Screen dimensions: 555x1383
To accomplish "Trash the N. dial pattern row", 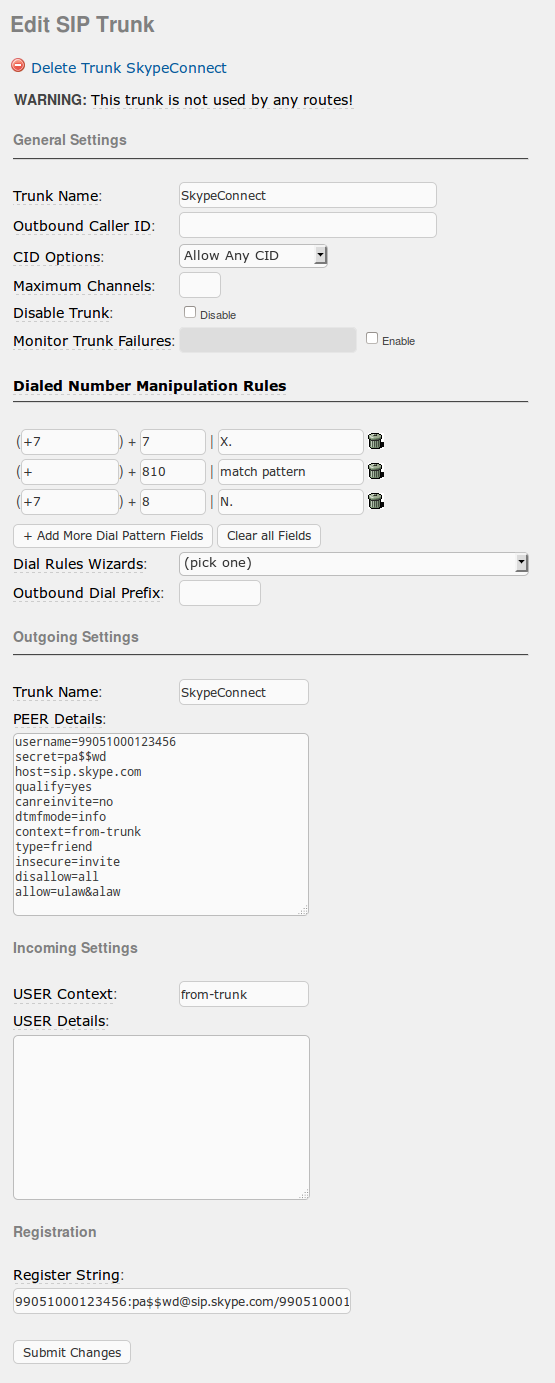I will (376, 501).
